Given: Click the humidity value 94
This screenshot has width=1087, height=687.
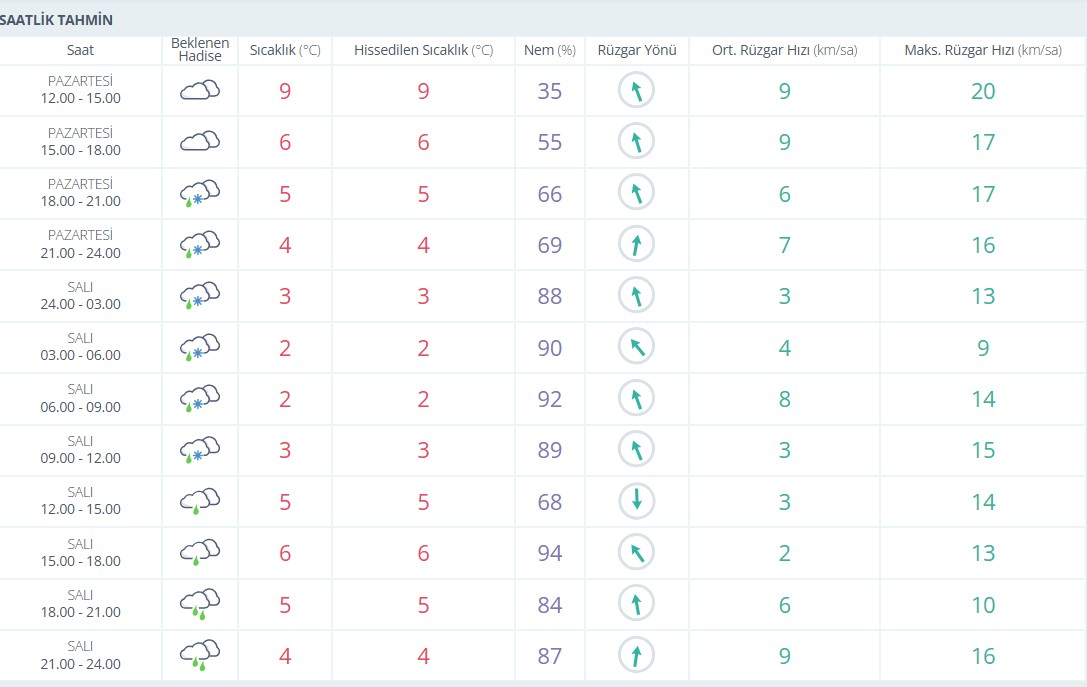Looking at the screenshot, I should [550, 553].
